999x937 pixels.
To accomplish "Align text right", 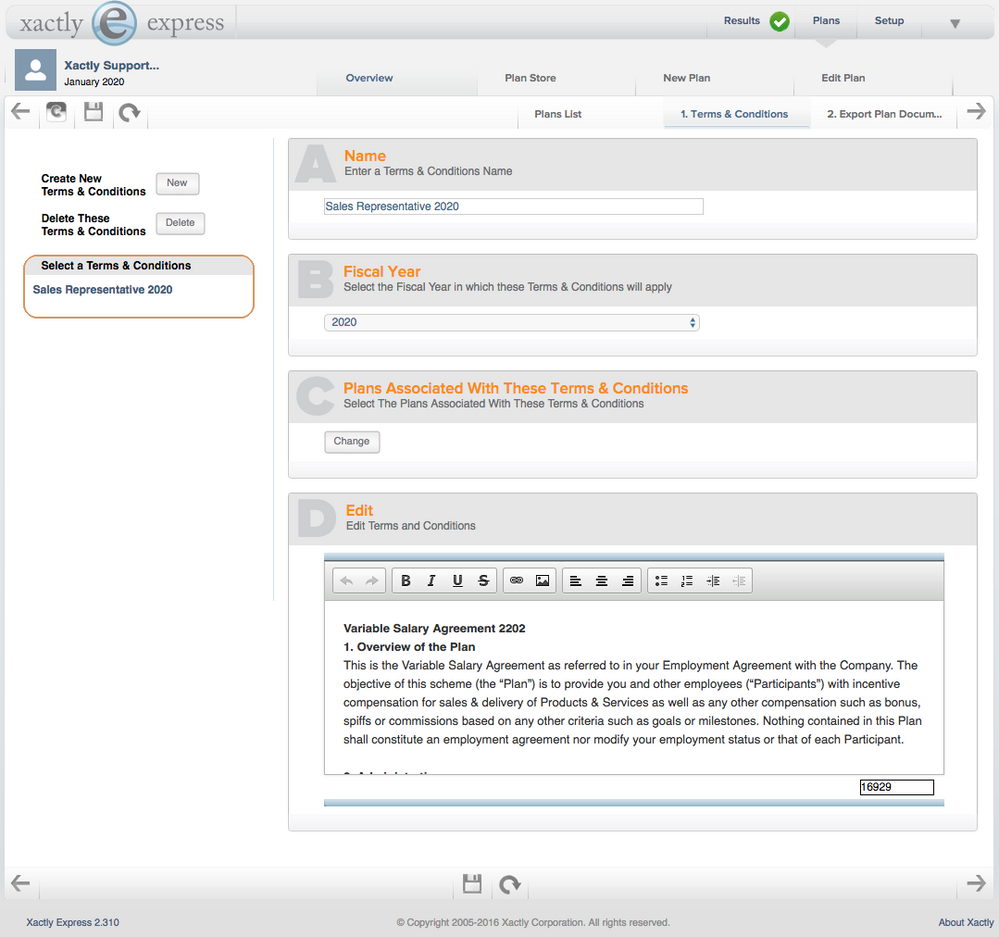I will pos(628,581).
